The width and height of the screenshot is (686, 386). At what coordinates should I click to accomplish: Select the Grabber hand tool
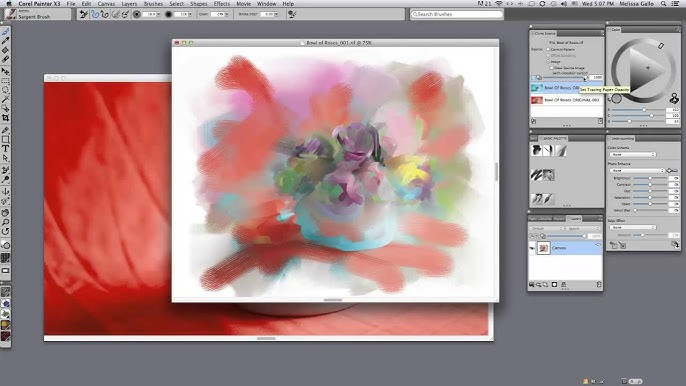5,213
